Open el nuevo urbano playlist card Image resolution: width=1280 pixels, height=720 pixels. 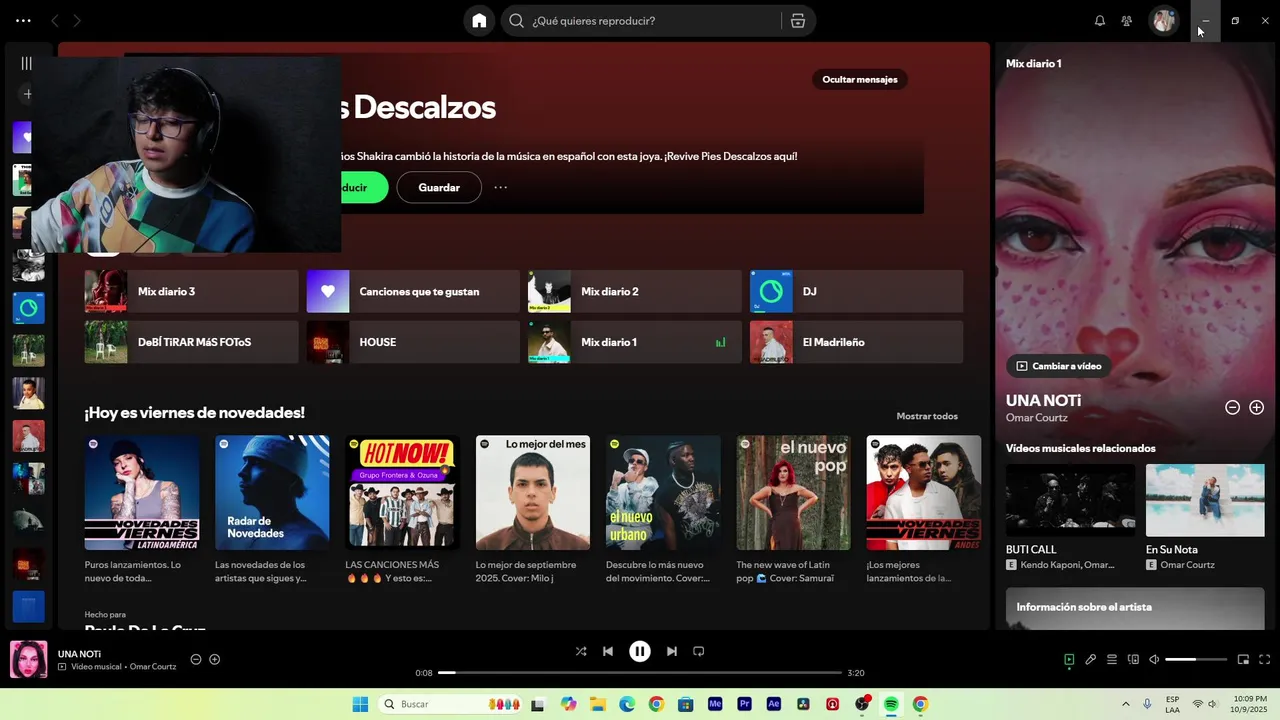pos(663,509)
